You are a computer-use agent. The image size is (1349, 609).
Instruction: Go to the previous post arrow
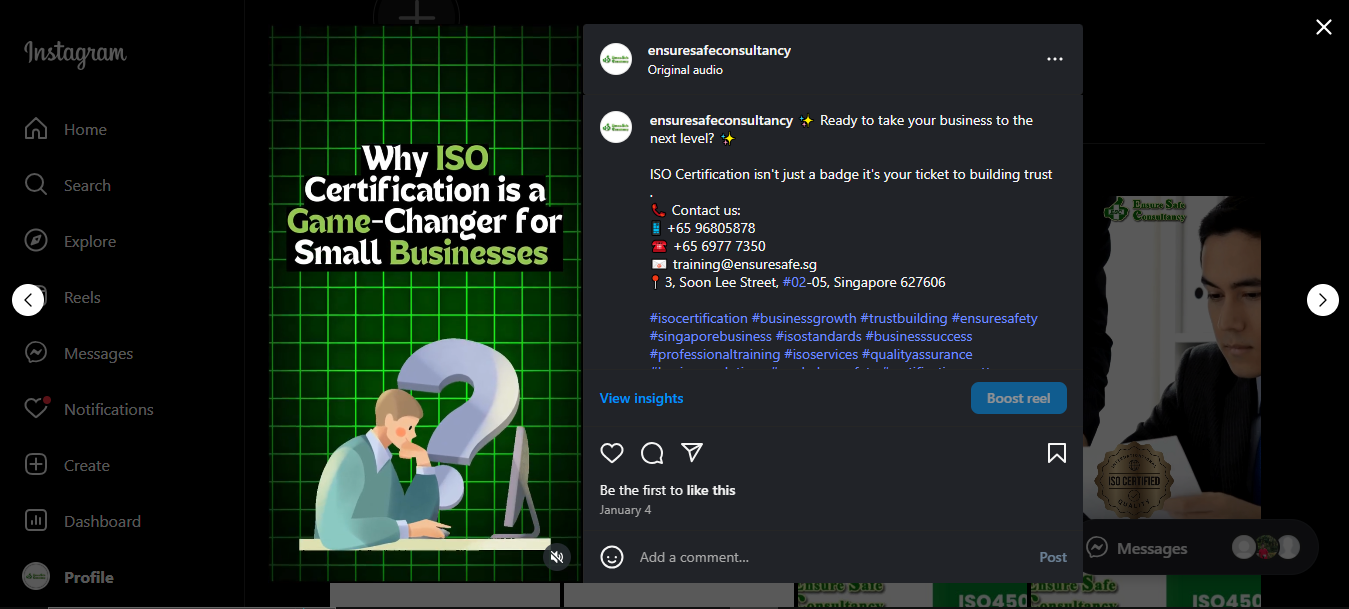tap(28, 299)
